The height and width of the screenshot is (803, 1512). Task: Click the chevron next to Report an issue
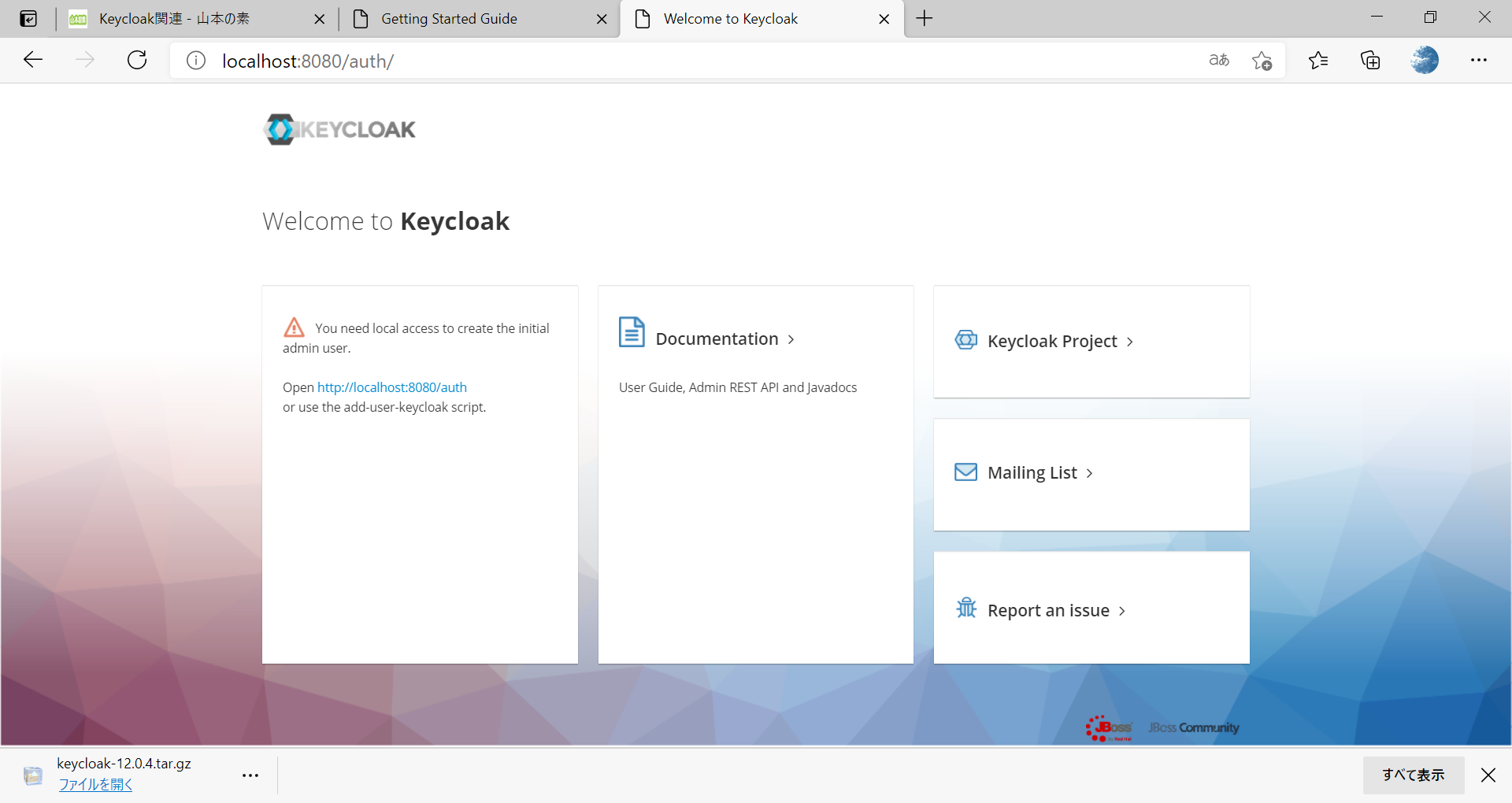click(1121, 611)
